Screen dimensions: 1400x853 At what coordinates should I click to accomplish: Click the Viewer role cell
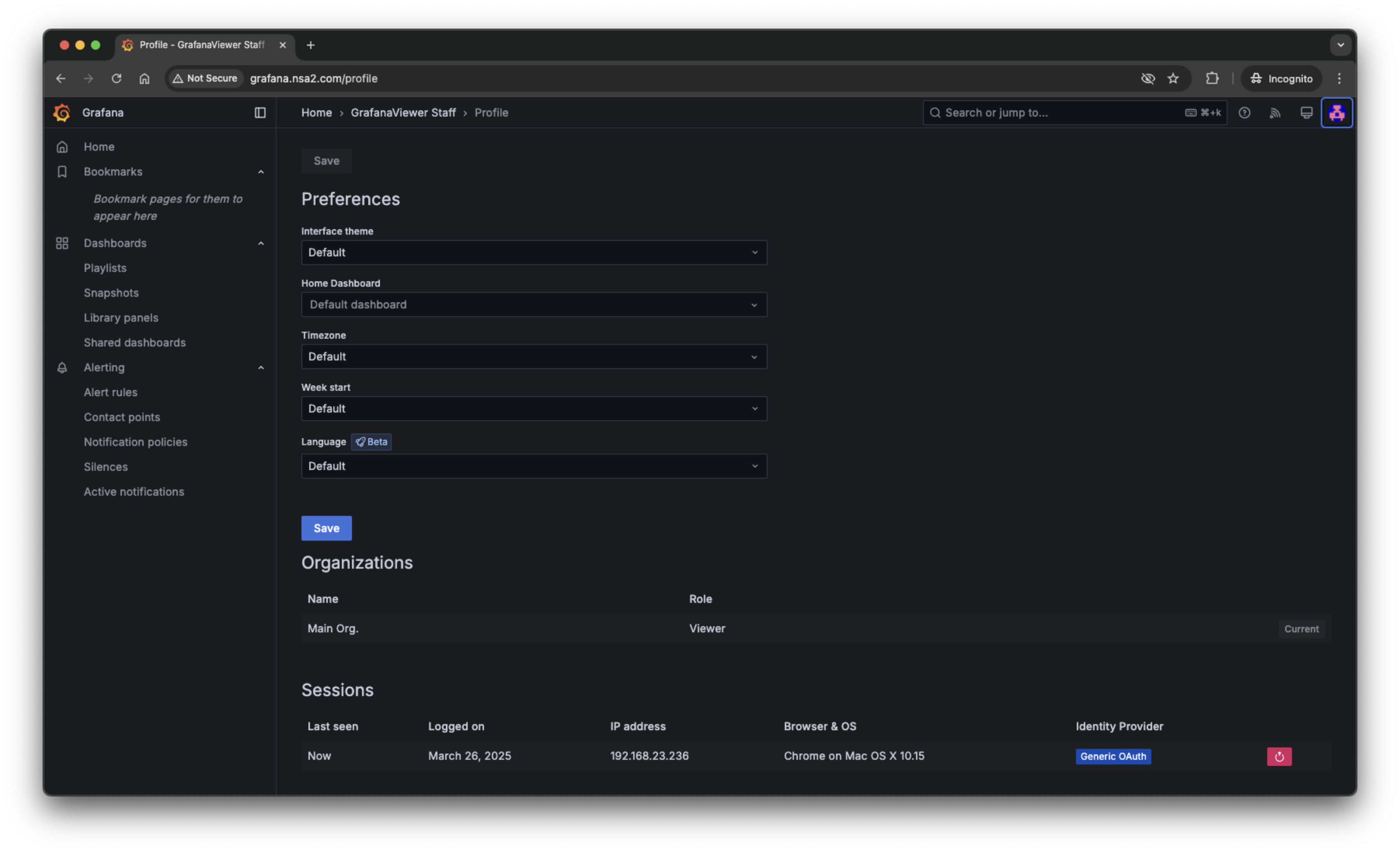pos(707,628)
